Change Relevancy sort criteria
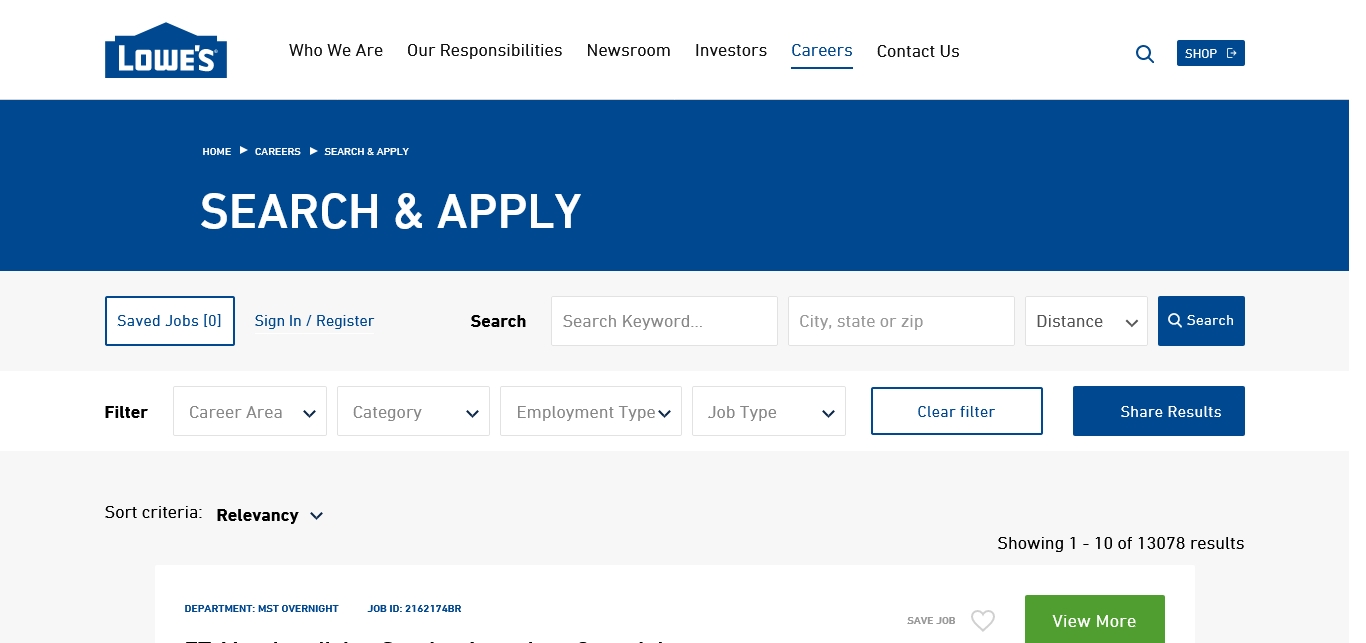This screenshot has height=643, width=1366. click(x=270, y=515)
